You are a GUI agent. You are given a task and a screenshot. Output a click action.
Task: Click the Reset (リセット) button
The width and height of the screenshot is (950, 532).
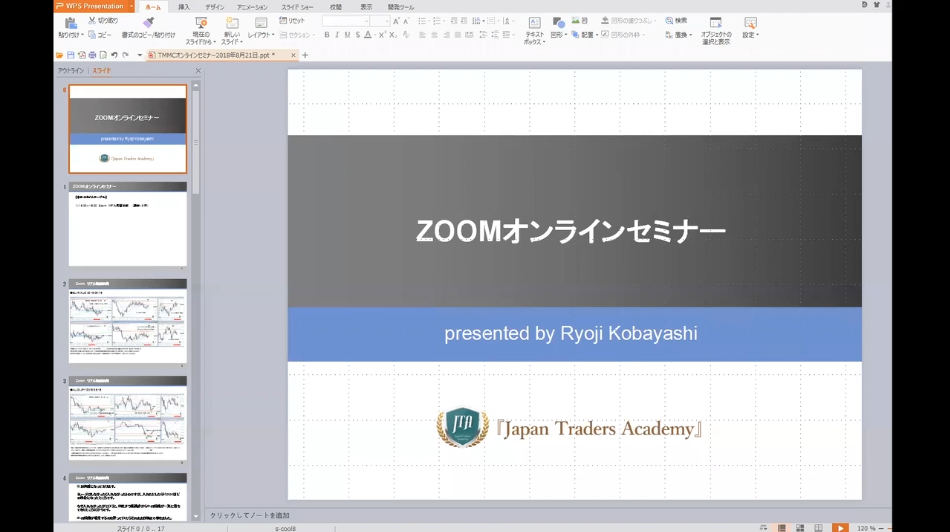(293, 20)
